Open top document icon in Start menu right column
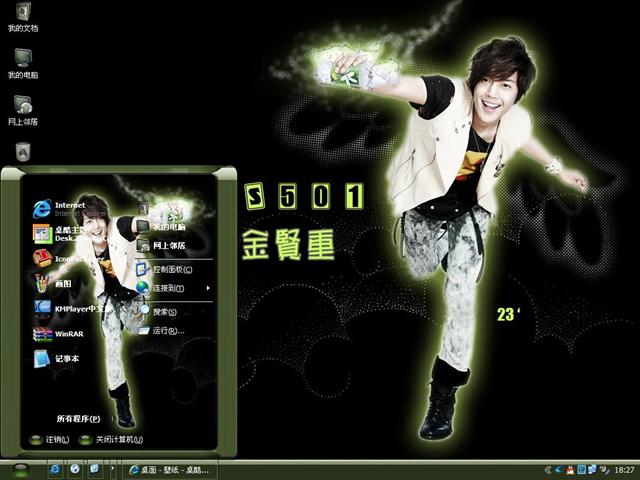 143,208
